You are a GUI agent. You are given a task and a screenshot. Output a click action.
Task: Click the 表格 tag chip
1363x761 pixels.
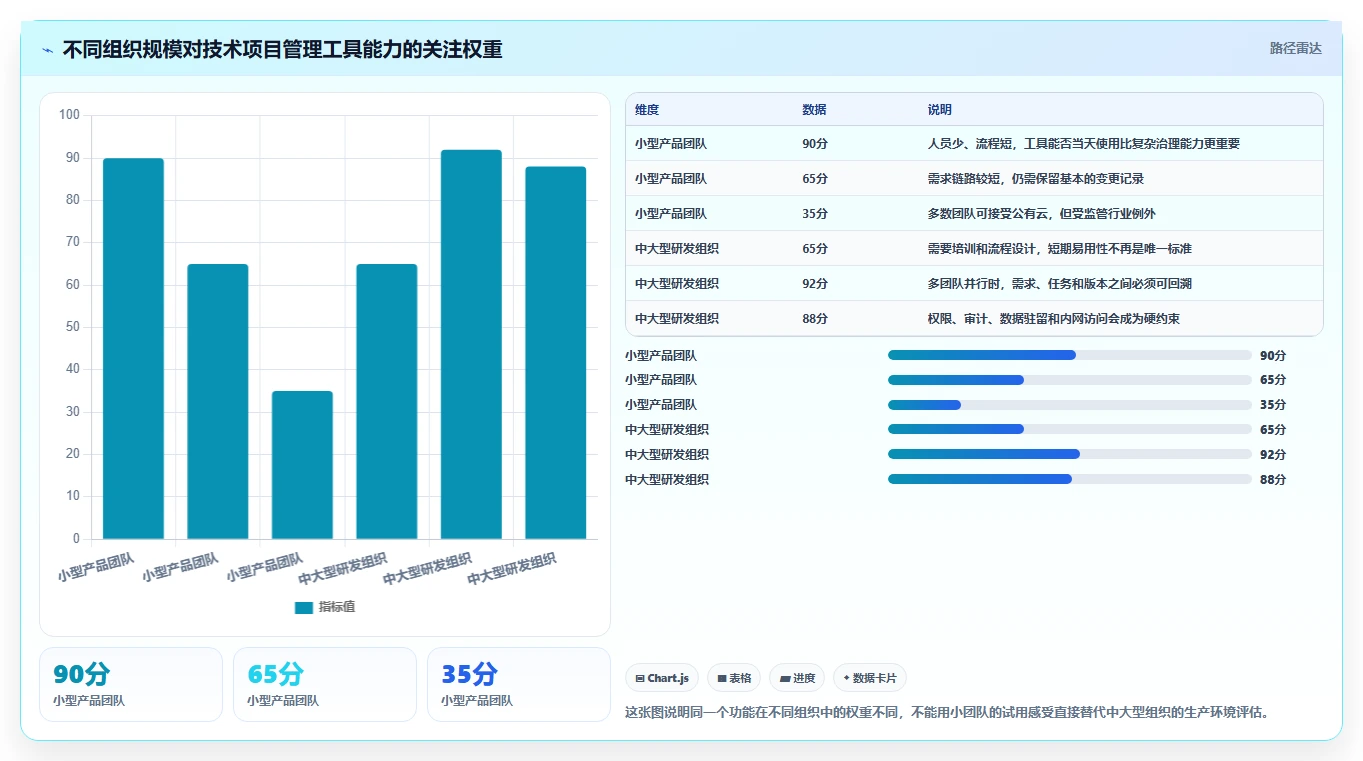(734, 678)
